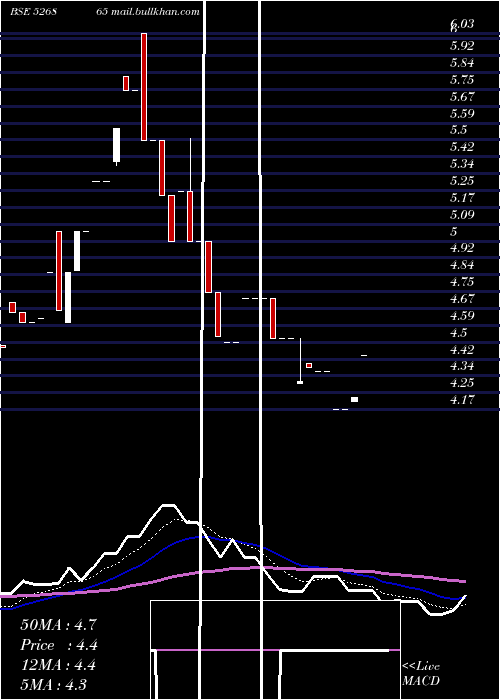Click the 4.75 price axis label

[462, 282]
